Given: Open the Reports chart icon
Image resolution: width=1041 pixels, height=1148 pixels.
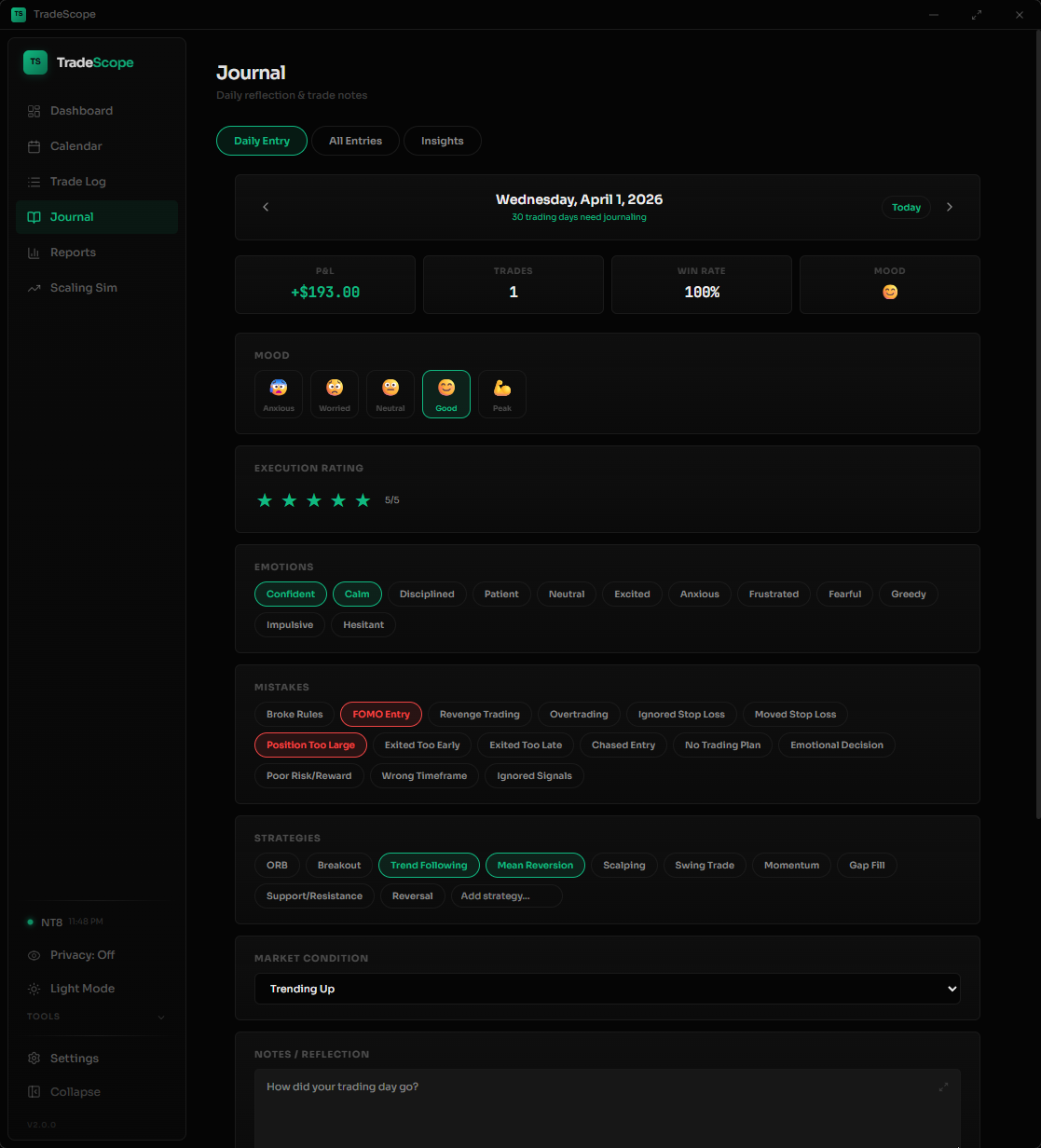Looking at the screenshot, I should tap(34, 252).
